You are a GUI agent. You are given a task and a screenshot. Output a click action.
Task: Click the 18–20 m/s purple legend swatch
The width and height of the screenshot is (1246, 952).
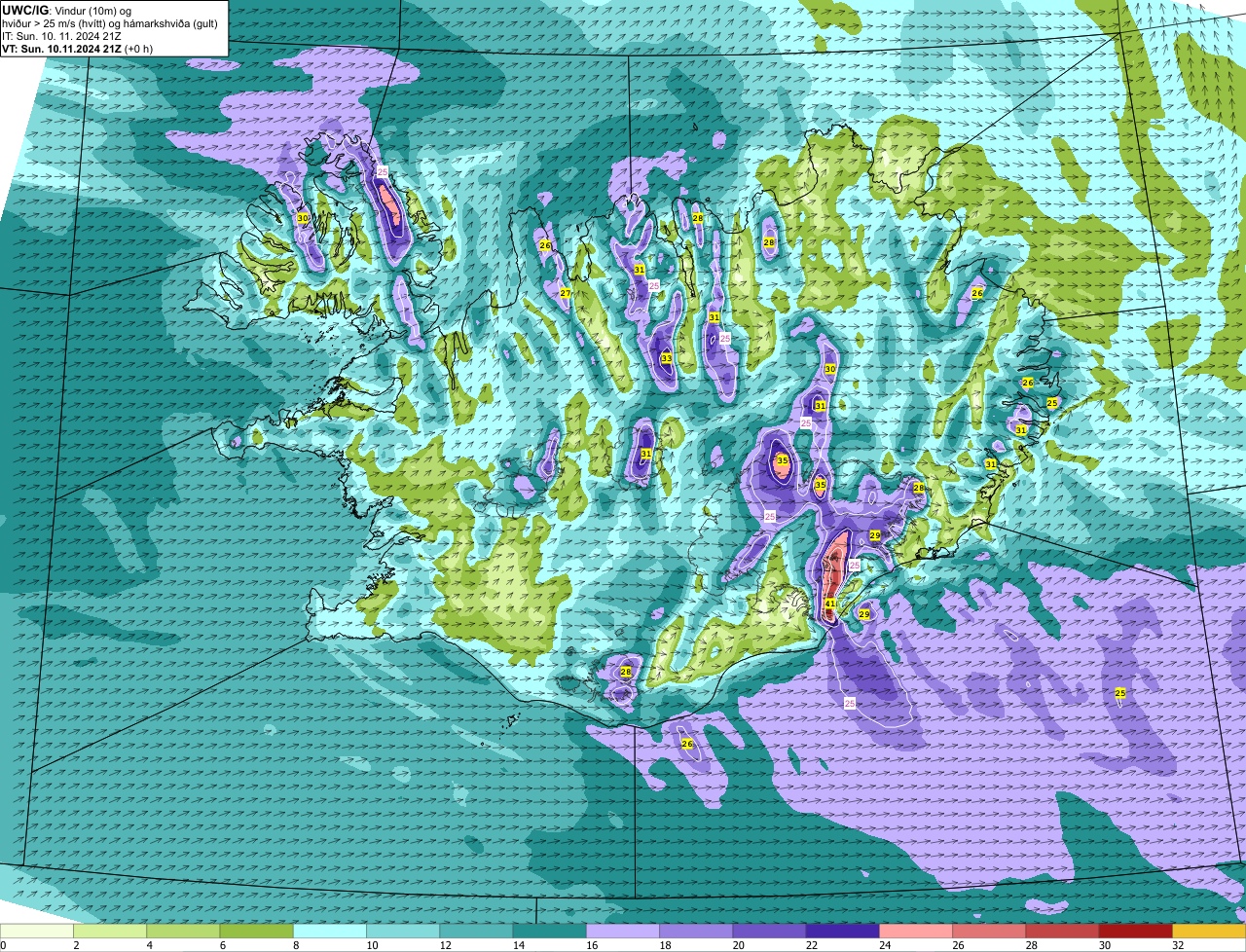tap(696, 931)
